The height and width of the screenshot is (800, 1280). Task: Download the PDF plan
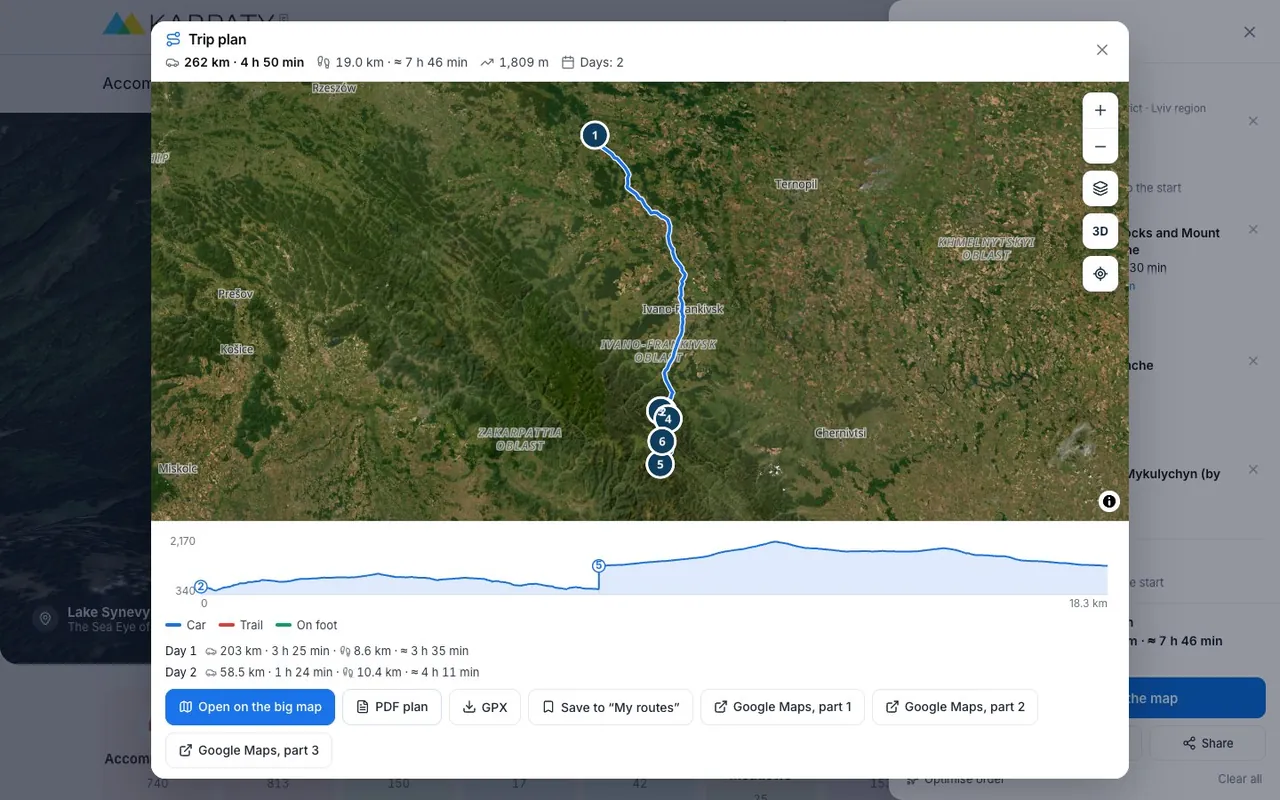click(392, 707)
